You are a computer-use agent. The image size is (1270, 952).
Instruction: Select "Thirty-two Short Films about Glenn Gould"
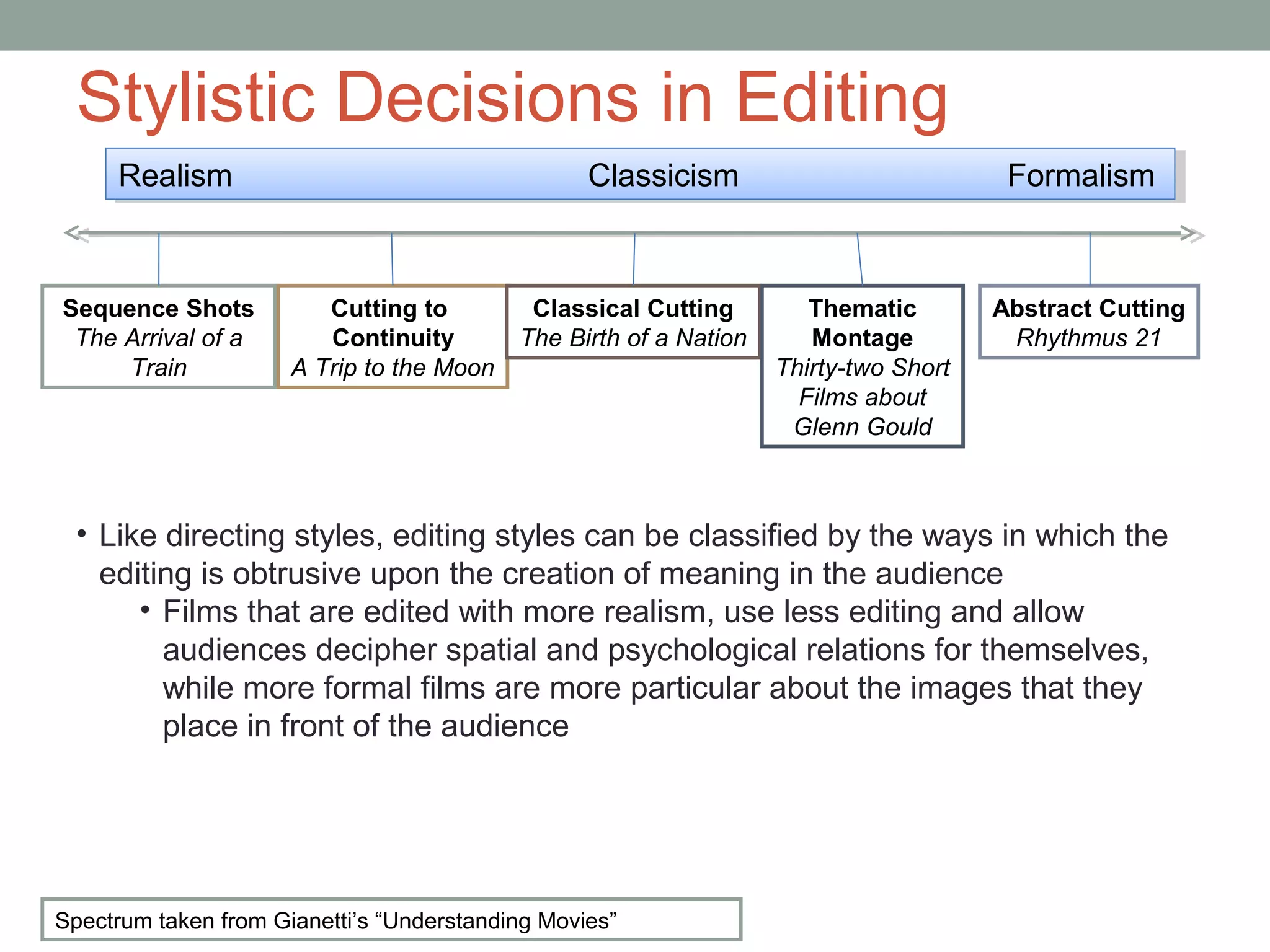tap(863, 397)
